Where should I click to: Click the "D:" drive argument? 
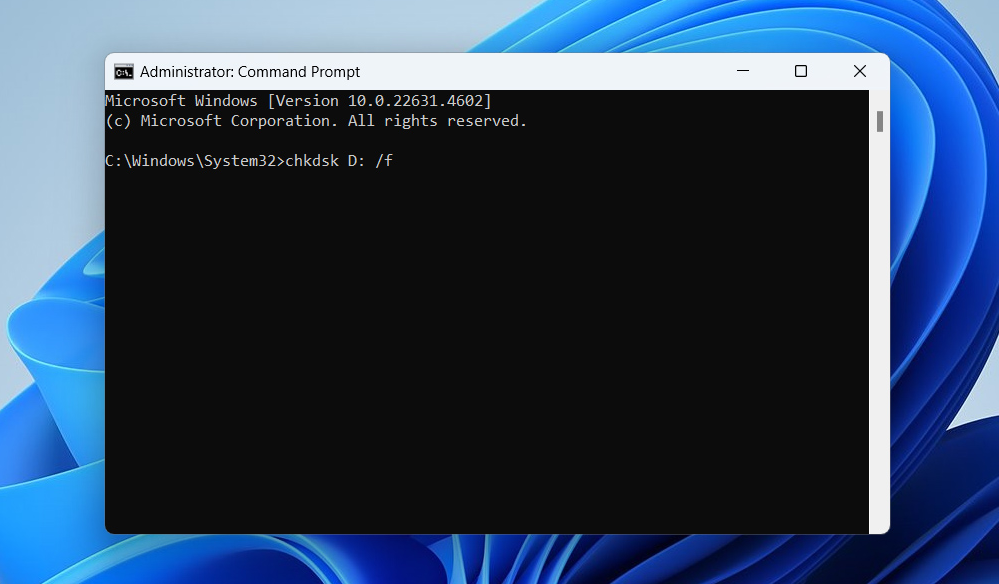[356, 161]
